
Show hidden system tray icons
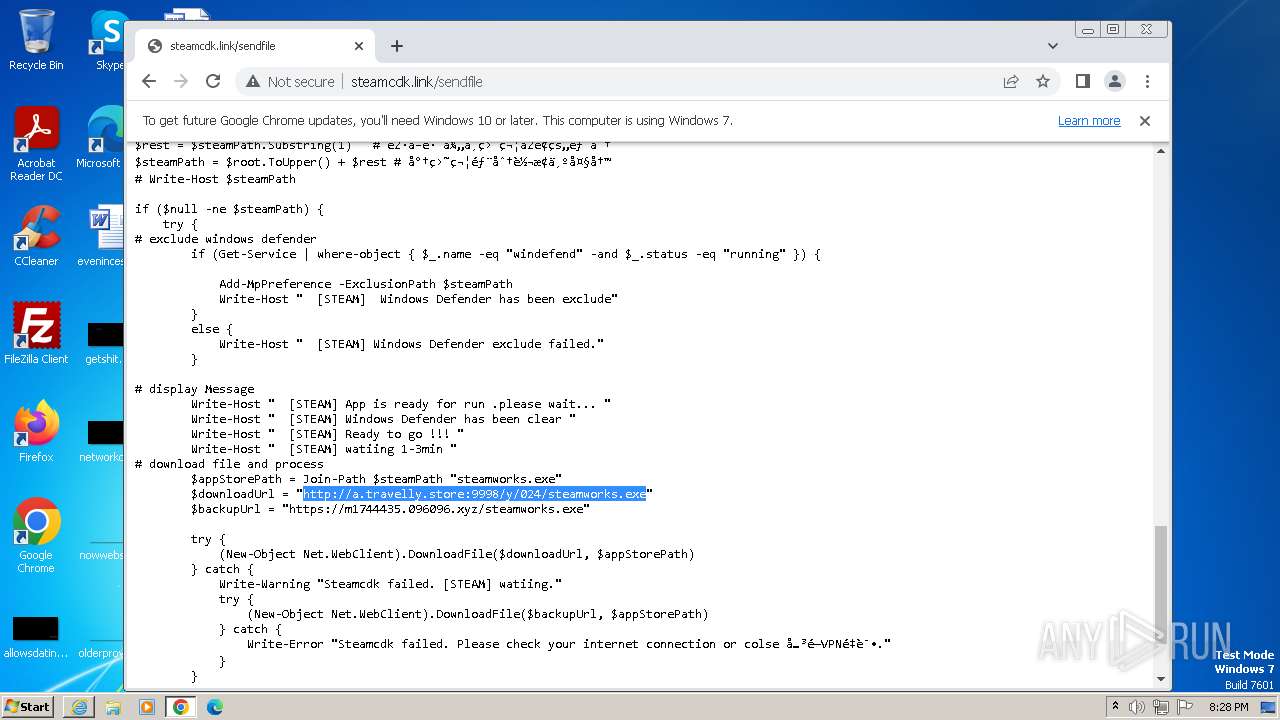[1115, 707]
